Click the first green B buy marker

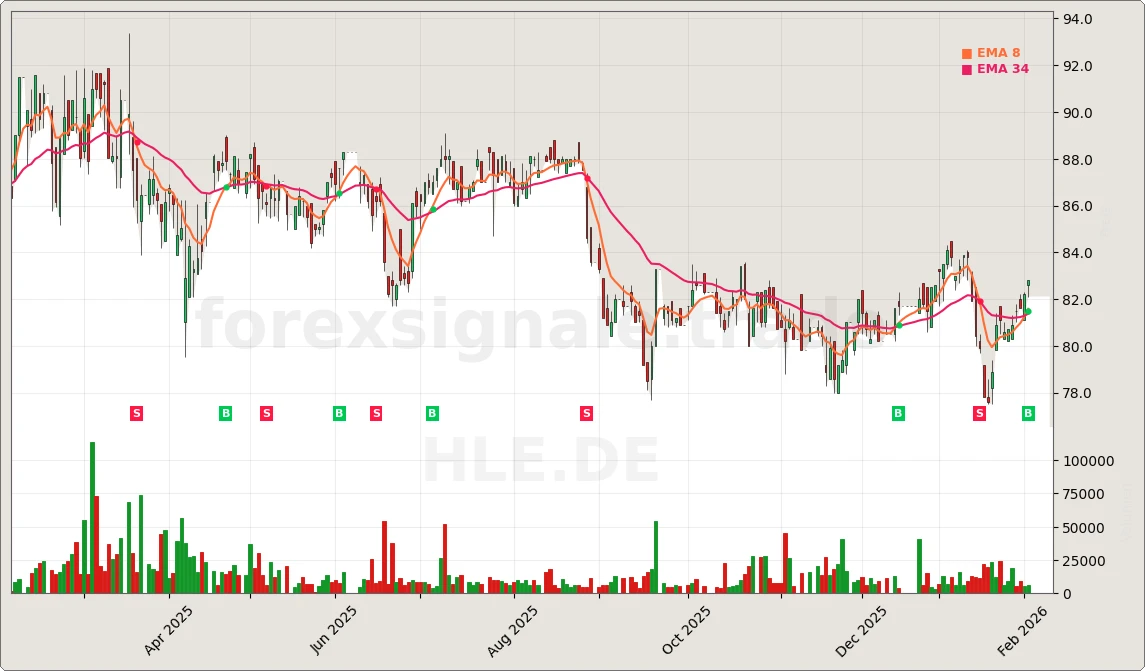pyautogui.click(x=226, y=413)
